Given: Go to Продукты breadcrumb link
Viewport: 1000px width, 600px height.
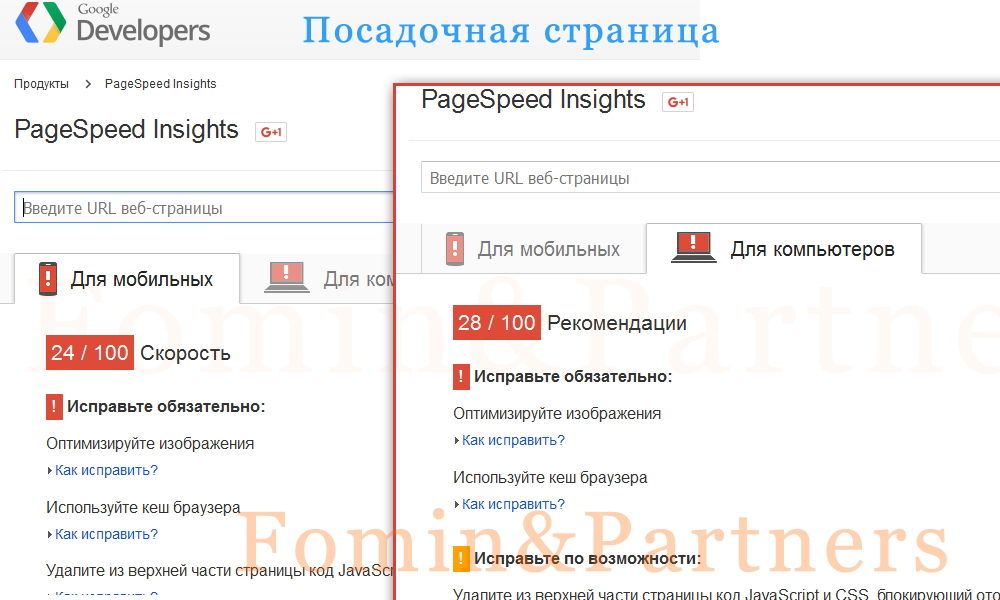Looking at the screenshot, I should (41, 84).
